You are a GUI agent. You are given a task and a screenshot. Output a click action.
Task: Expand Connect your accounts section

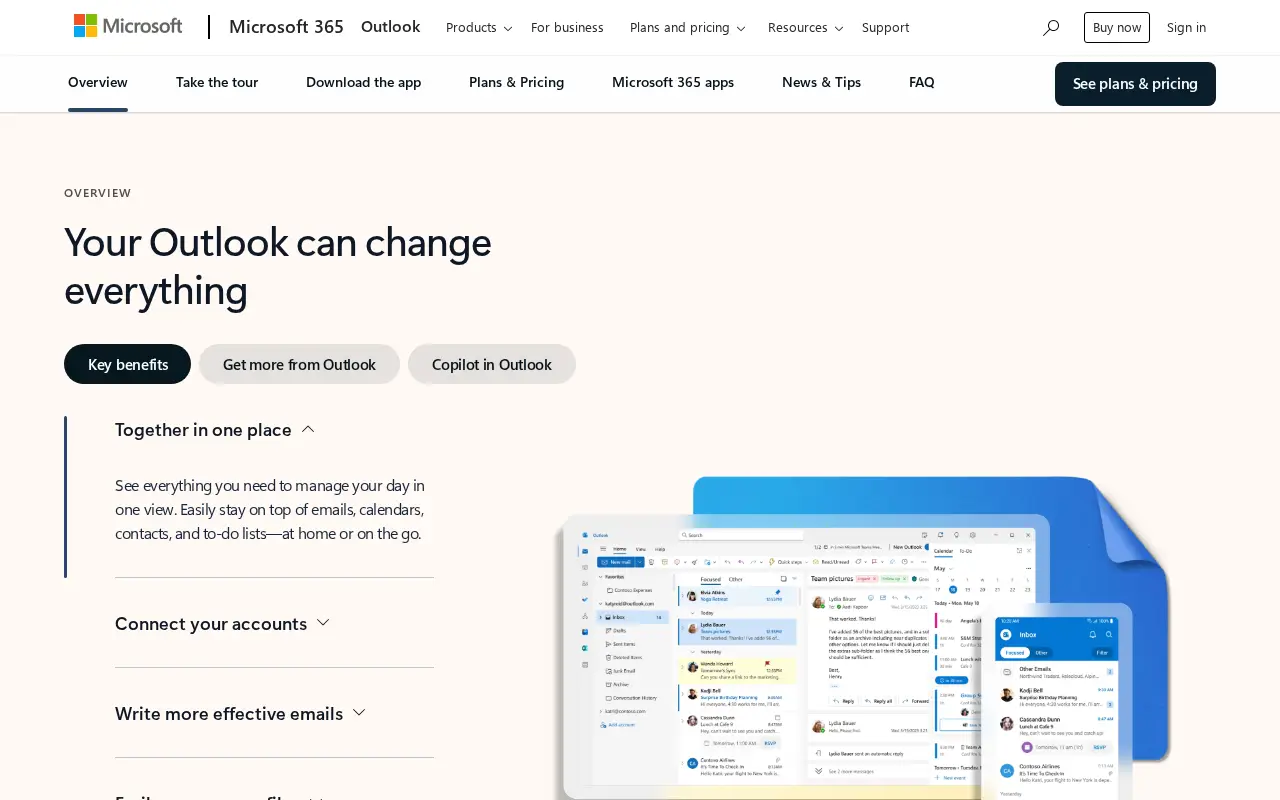(223, 623)
